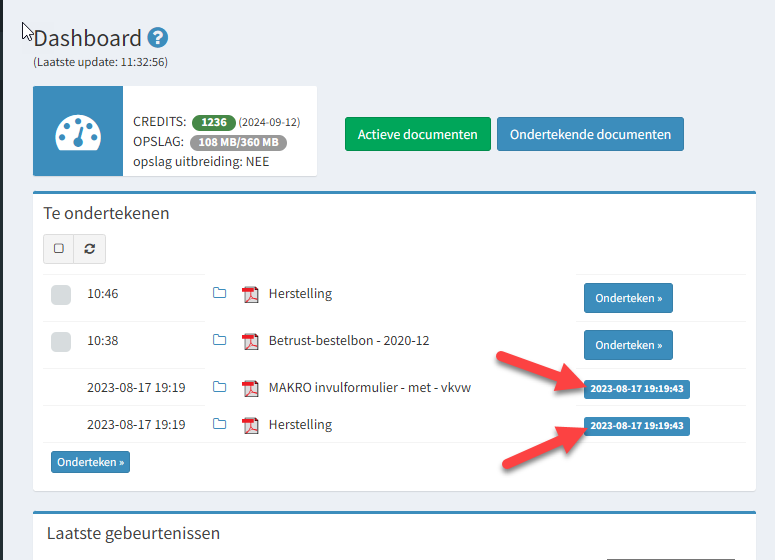Click Onderteken for the Betrust-bestelbon row
The height and width of the screenshot is (560, 775).
(628, 345)
